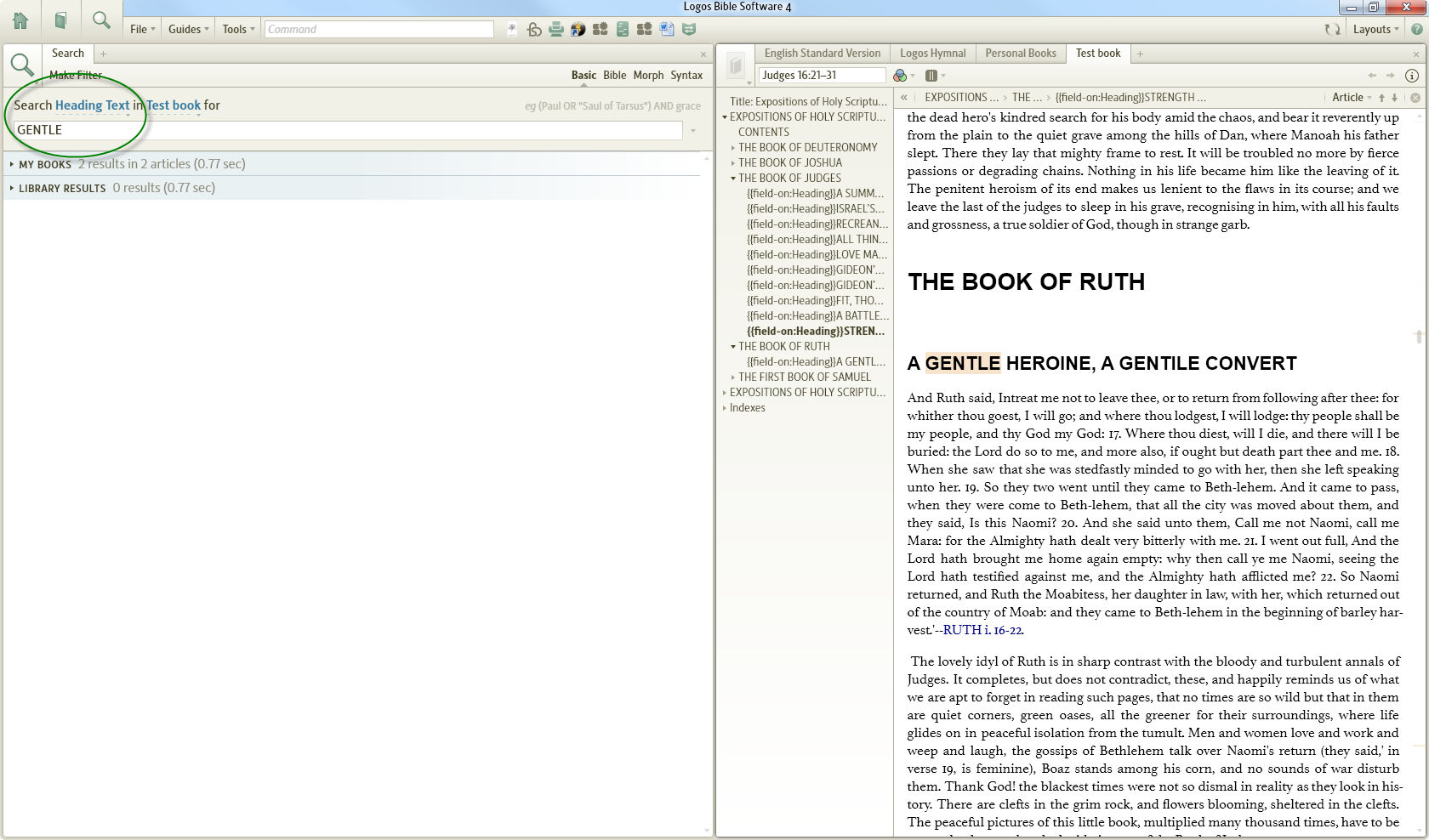The image size is (1429, 840).
Task: Select Syntax search type
Action: tap(686, 75)
